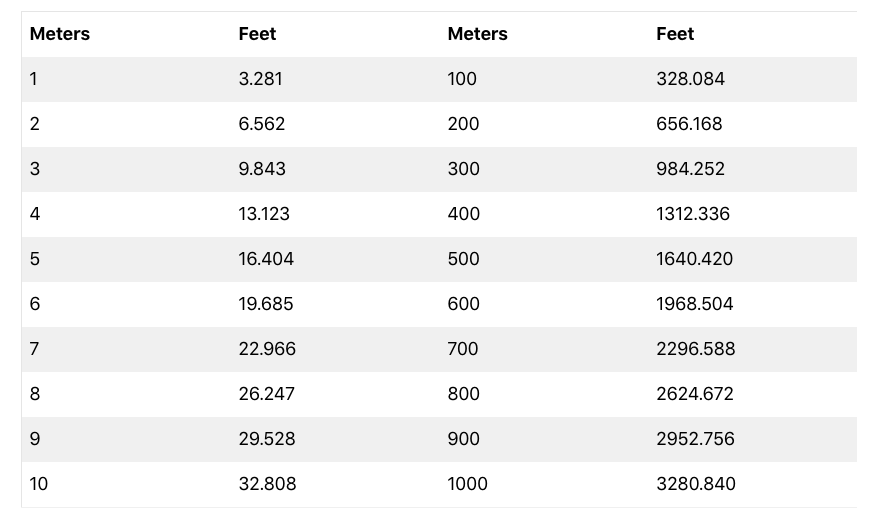Select the 13.123 feet cell
Viewport: 884px width, 528px height.
tap(264, 214)
